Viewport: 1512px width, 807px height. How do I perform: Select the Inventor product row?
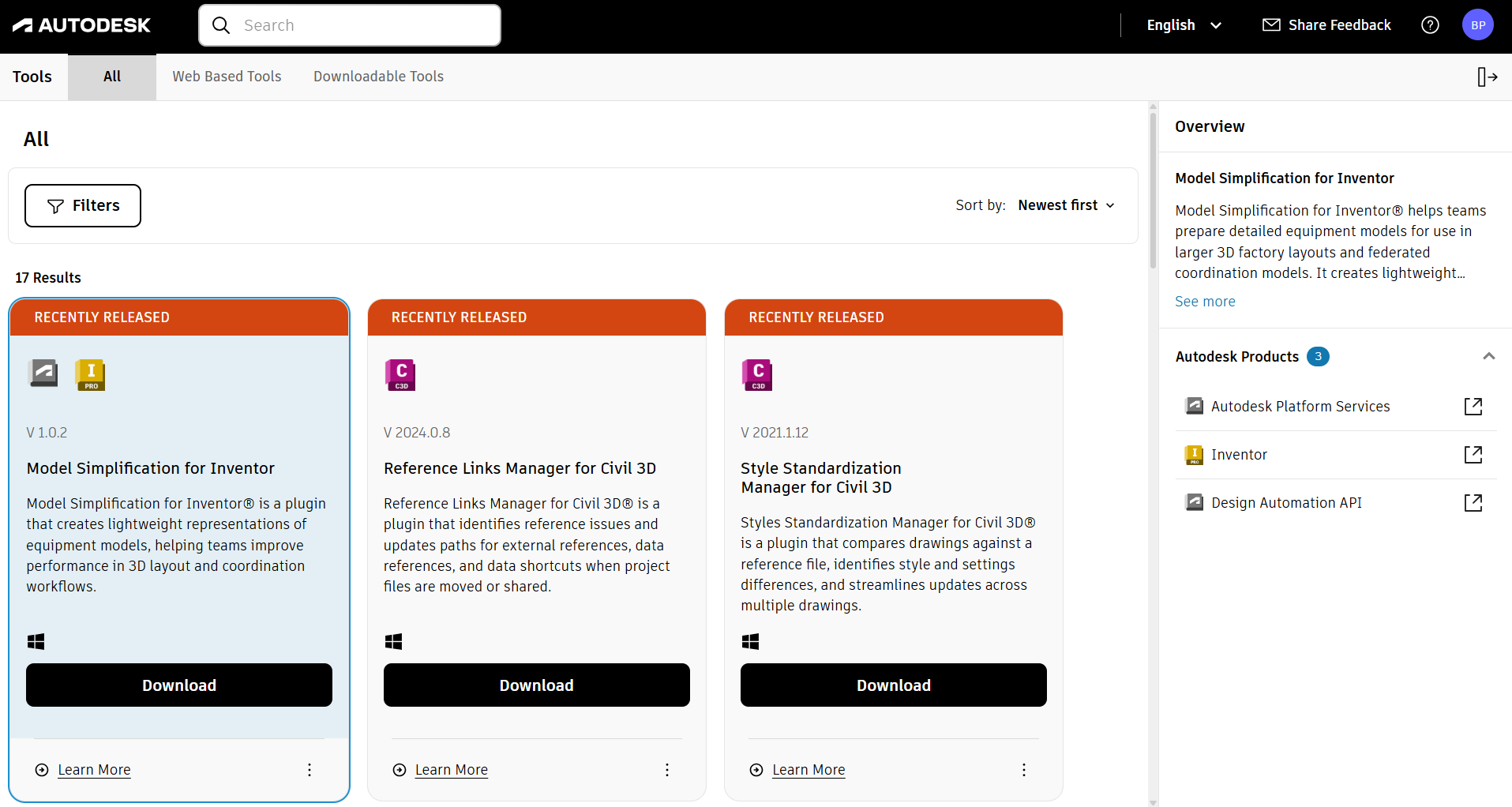pos(1336,455)
